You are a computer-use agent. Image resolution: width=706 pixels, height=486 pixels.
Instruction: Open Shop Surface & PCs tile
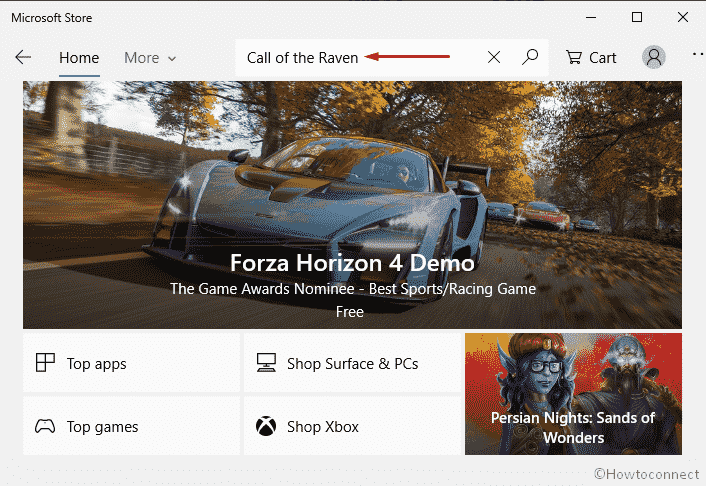[353, 363]
